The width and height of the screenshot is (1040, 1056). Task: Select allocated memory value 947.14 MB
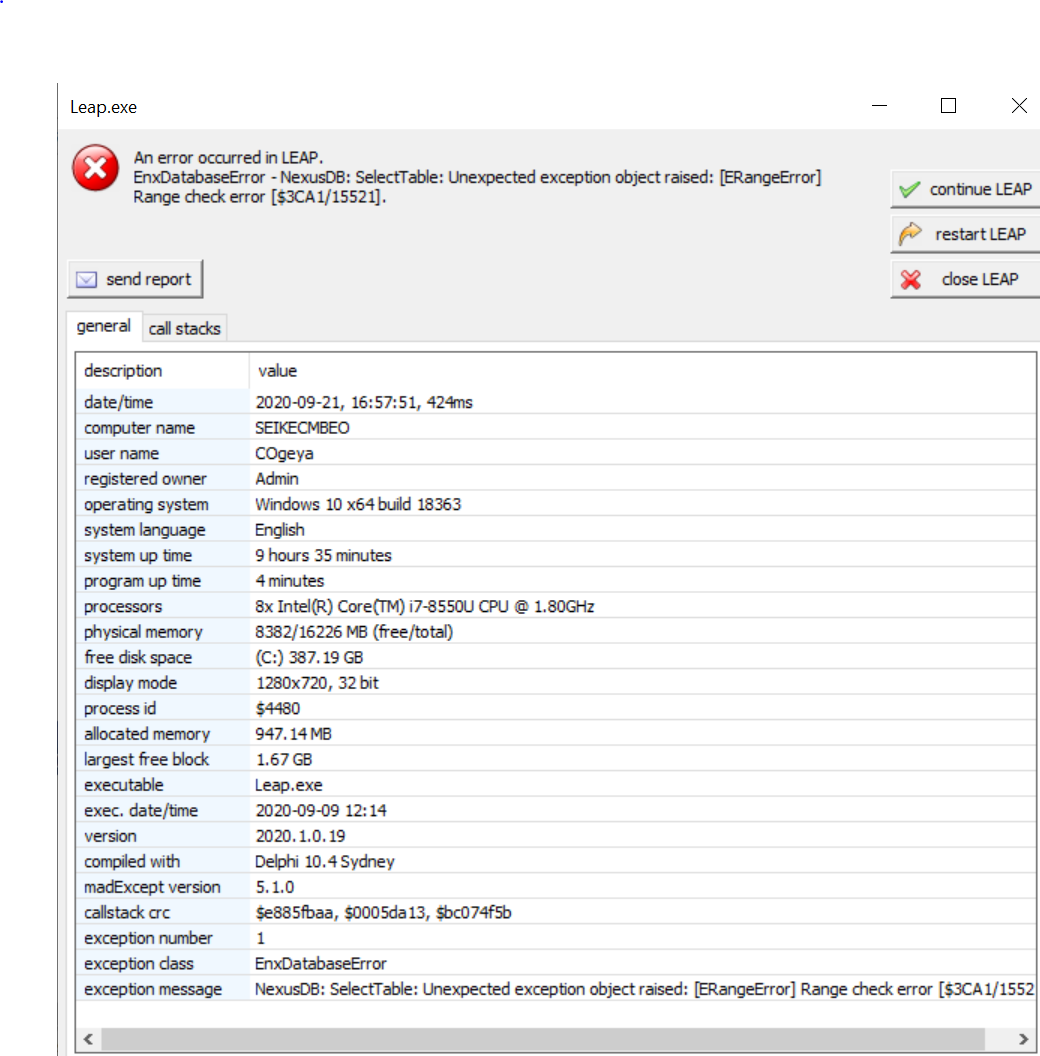tap(293, 734)
